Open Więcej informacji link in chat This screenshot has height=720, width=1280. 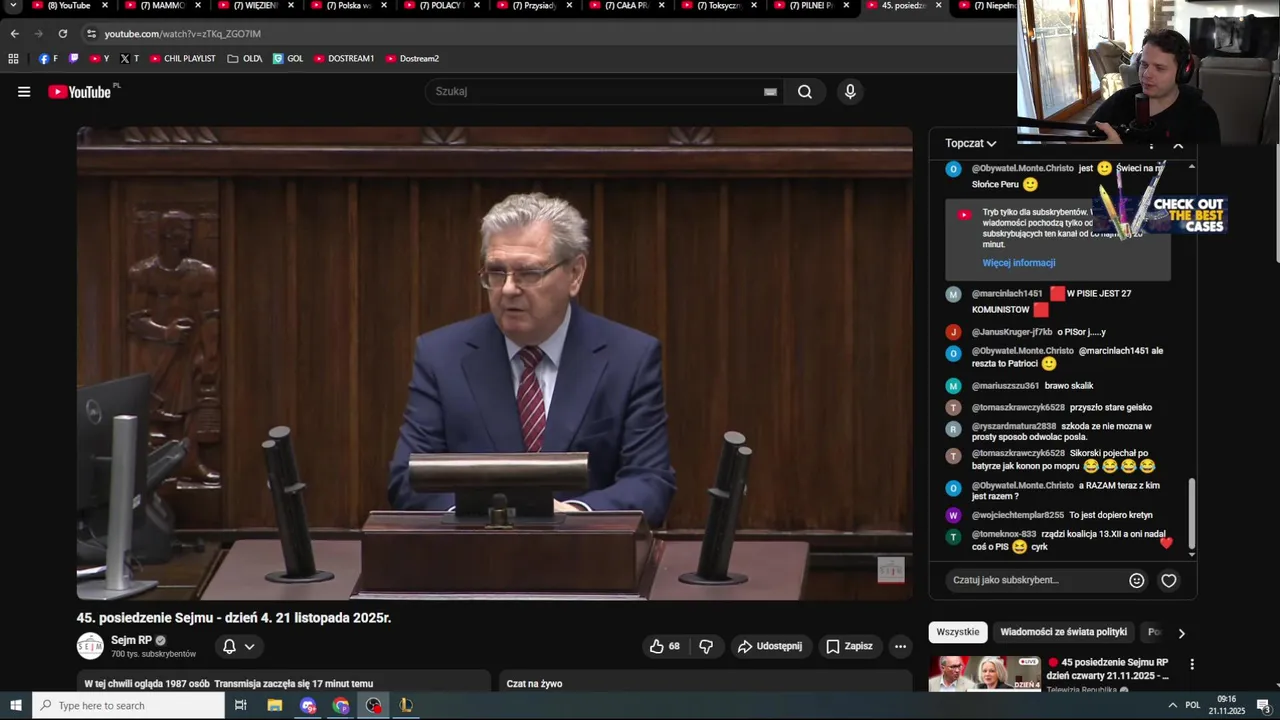(1019, 263)
